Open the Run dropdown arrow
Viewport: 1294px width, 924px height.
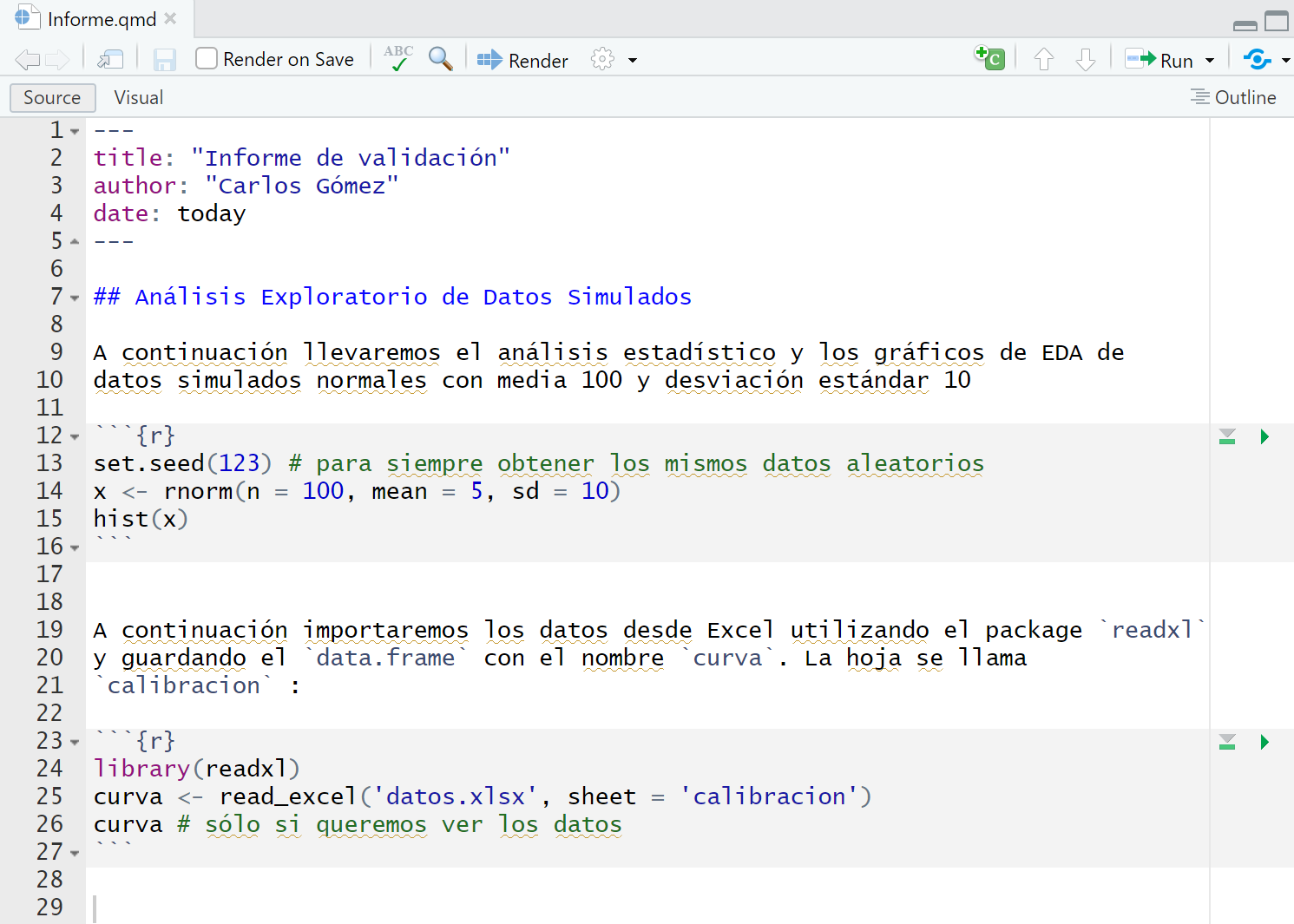[1210, 61]
